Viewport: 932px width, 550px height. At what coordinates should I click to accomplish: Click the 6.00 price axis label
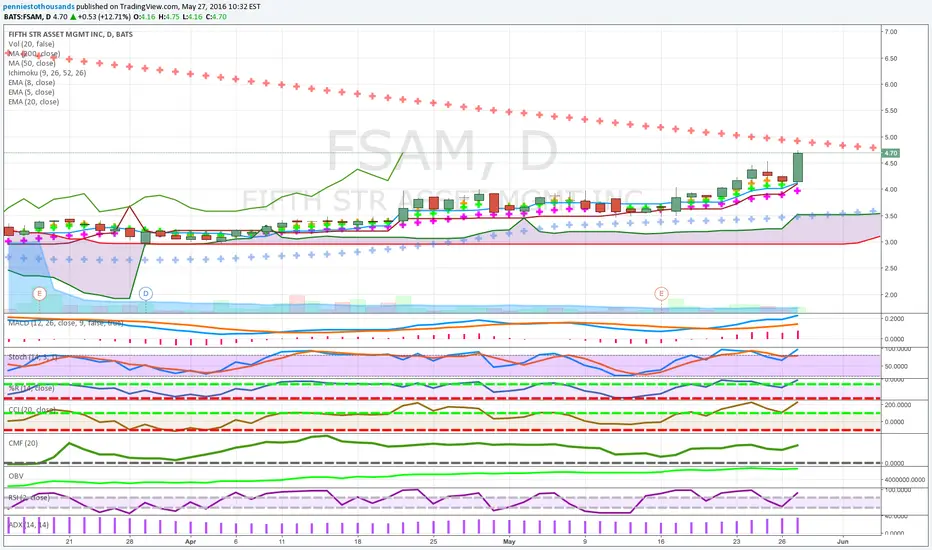coord(890,84)
